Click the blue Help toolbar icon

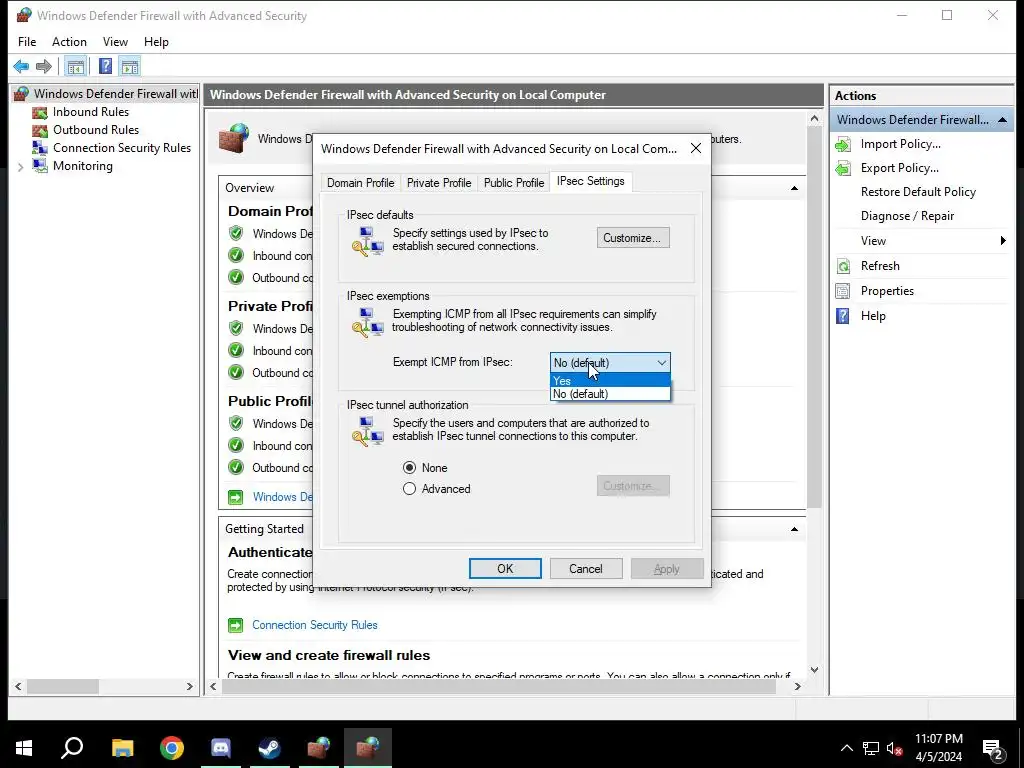[x=105, y=66]
